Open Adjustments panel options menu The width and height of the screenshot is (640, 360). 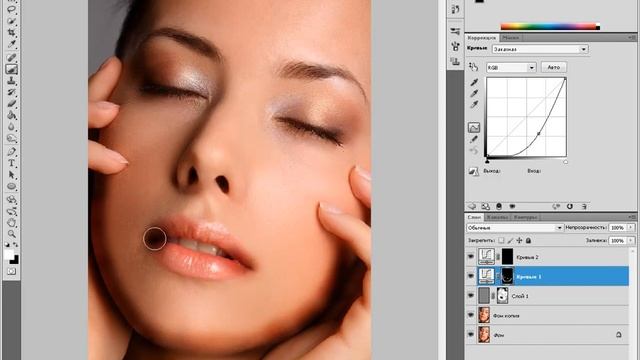tap(632, 38)
